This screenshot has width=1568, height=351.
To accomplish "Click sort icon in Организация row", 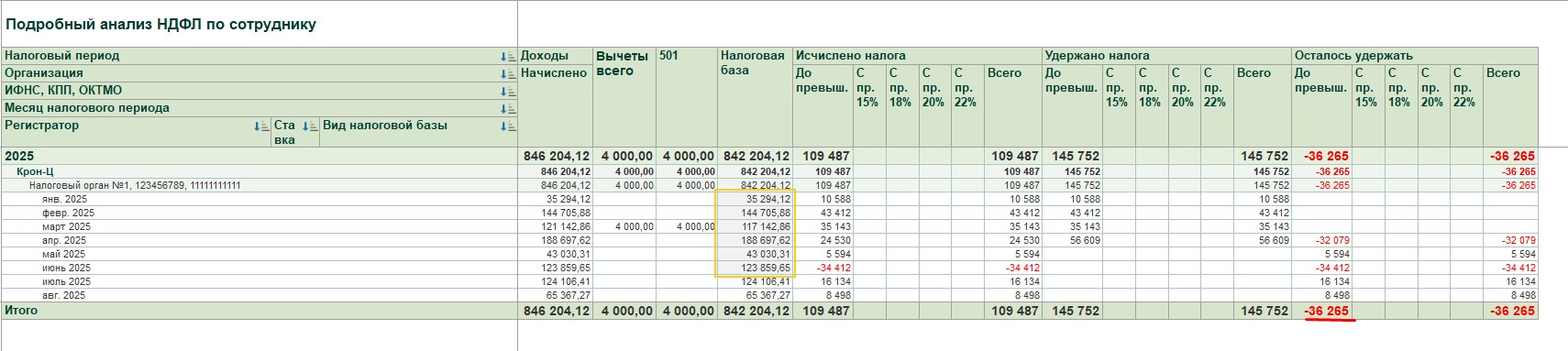I will click(508, 73).
